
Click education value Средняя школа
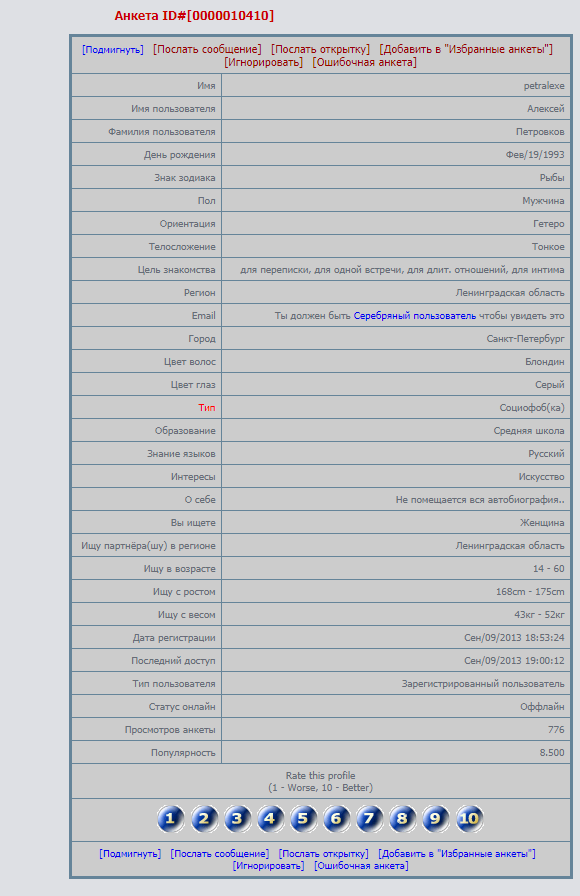pos(529,430)
